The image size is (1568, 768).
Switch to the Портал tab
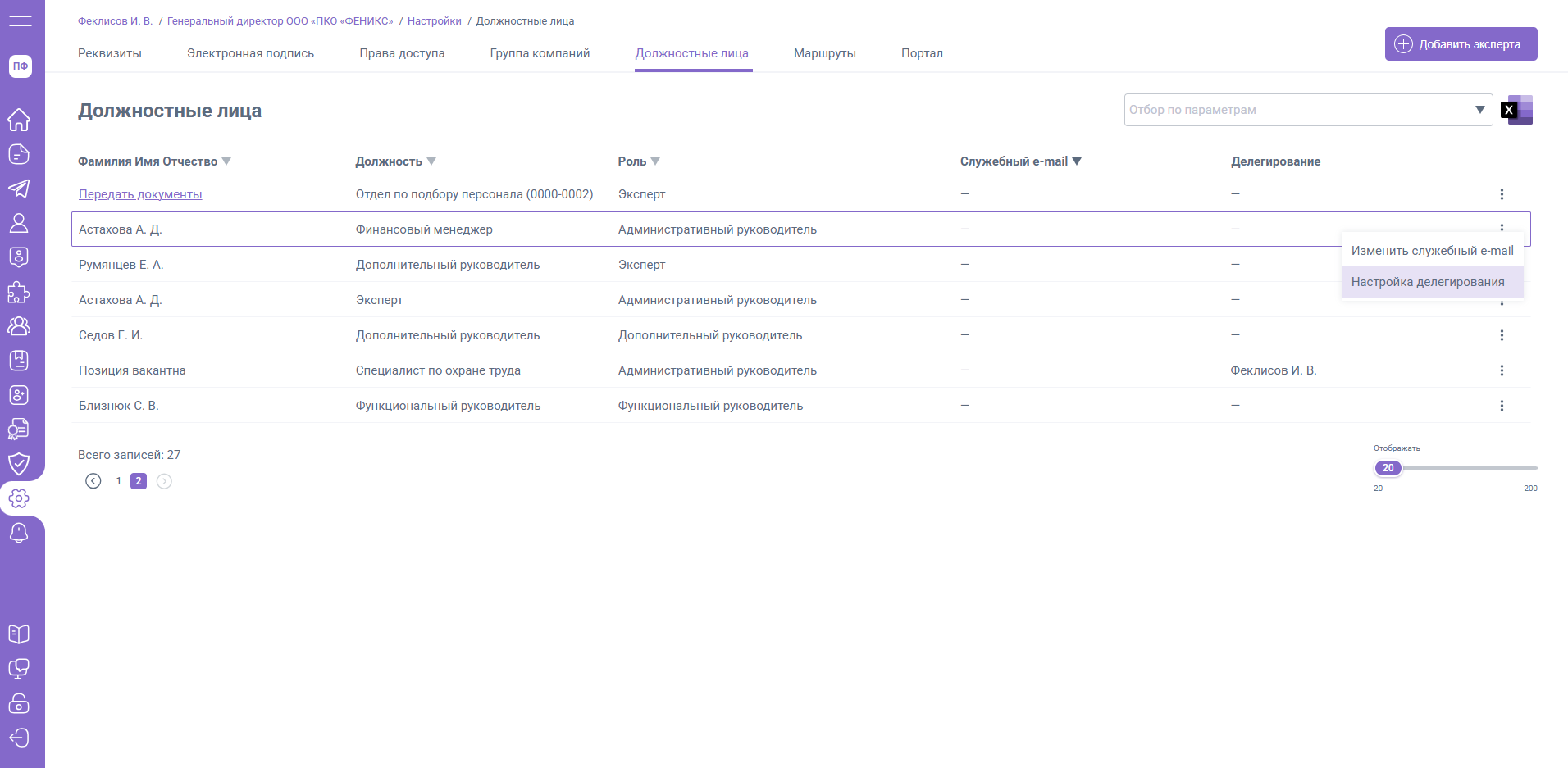pyautogui.click(x=922, y=53)
